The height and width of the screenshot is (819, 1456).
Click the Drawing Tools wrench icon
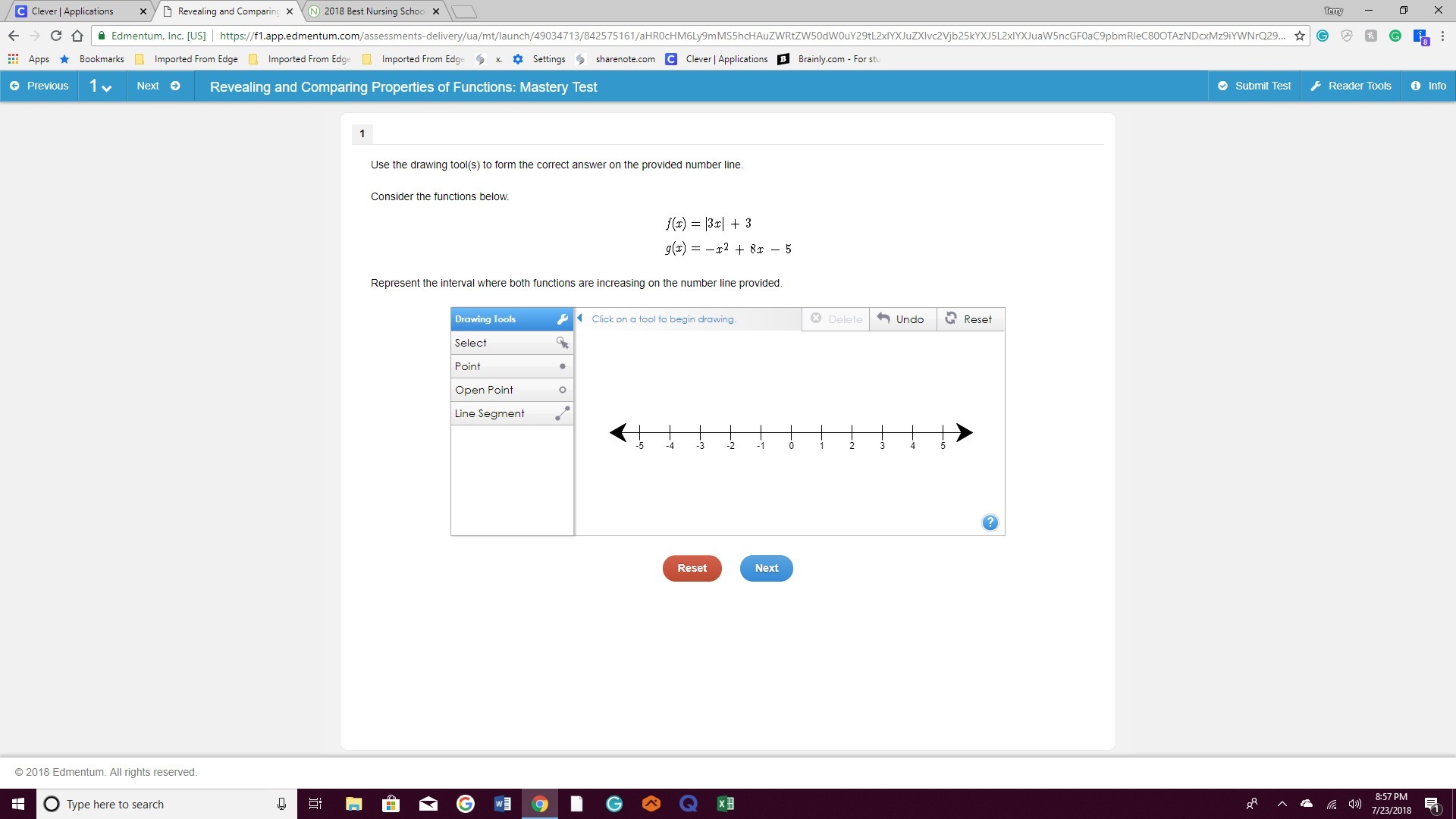[x=562, y=319]
